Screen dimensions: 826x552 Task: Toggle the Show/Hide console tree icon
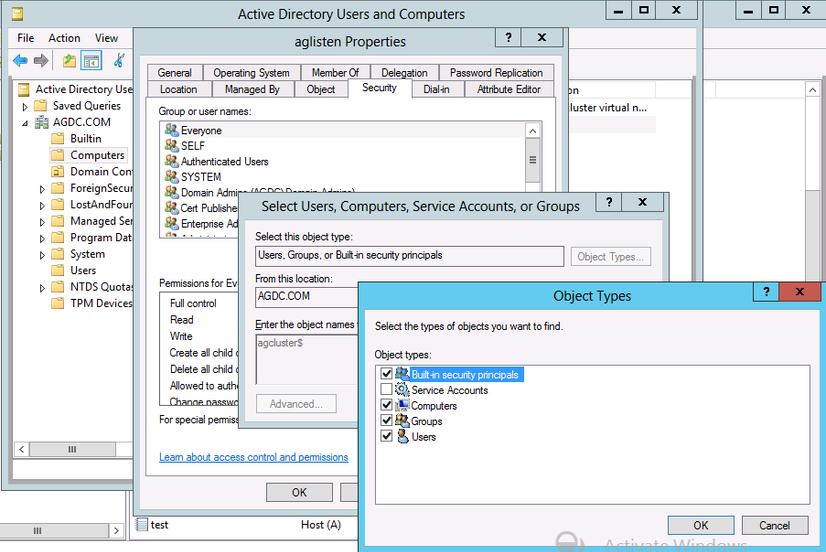(91, 61)
